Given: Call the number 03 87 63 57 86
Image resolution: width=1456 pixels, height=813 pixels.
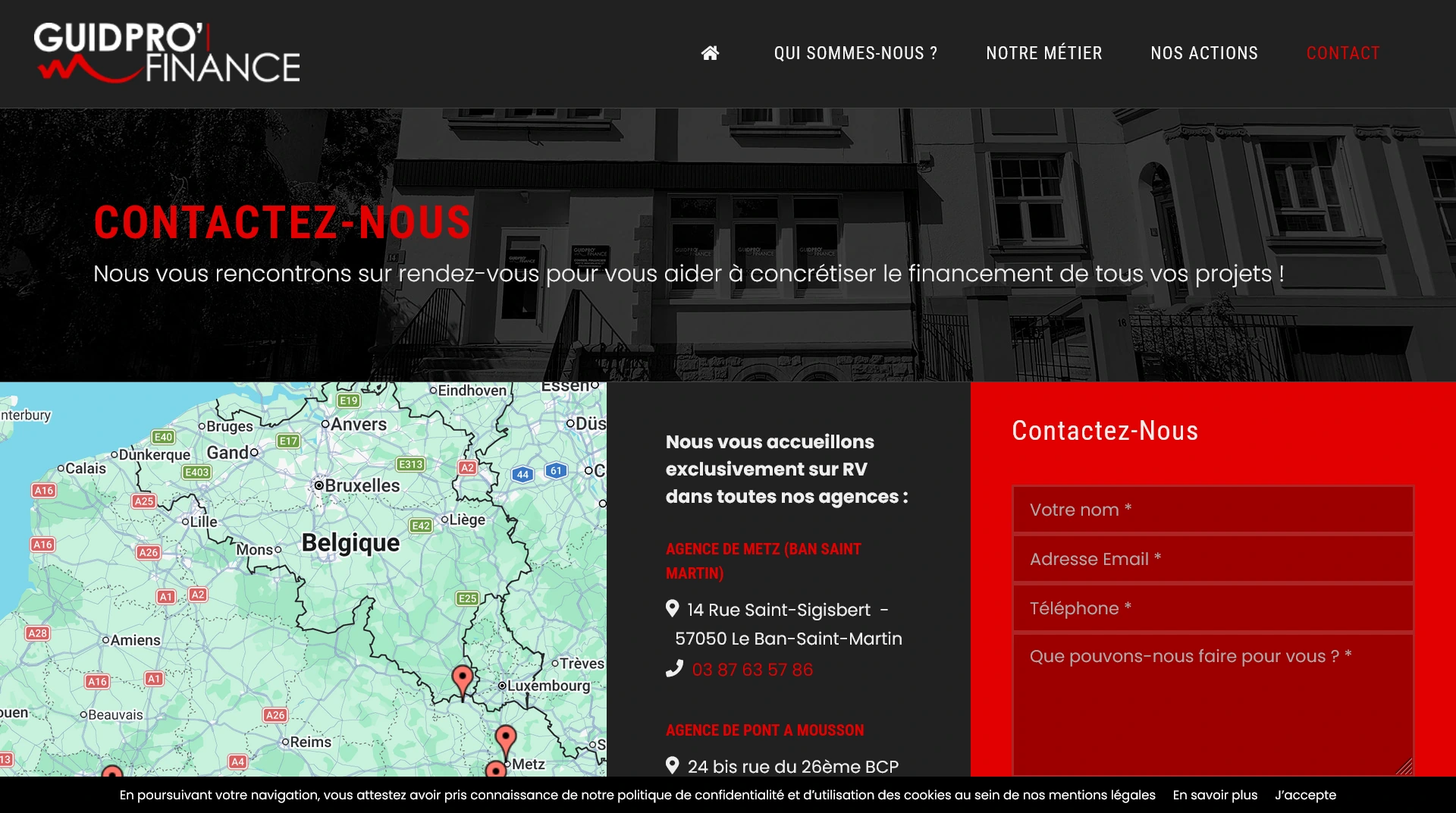Looking at the screenshot, I should pos(752,670).
